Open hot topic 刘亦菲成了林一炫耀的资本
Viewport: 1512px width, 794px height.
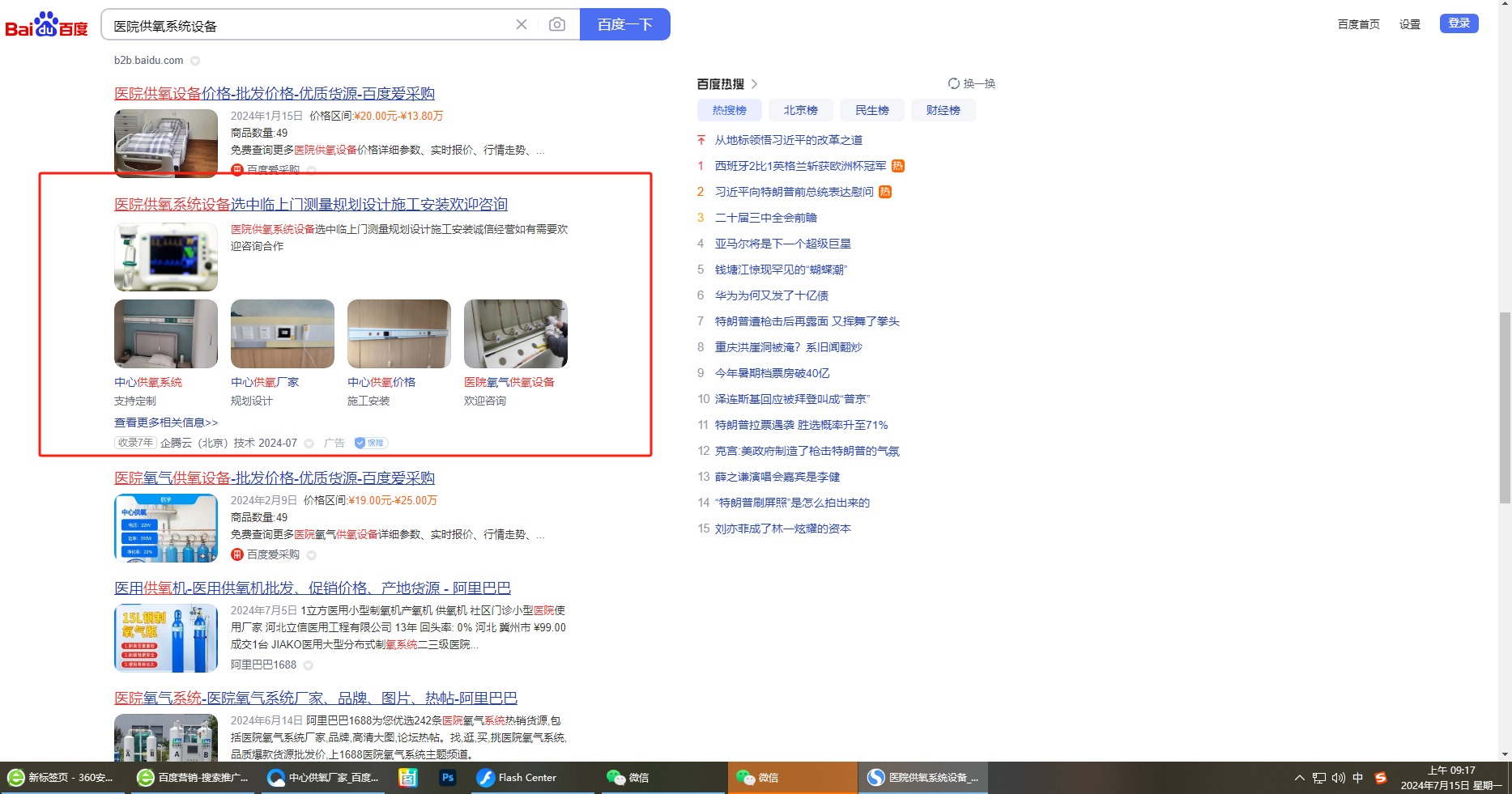point(783,529)
